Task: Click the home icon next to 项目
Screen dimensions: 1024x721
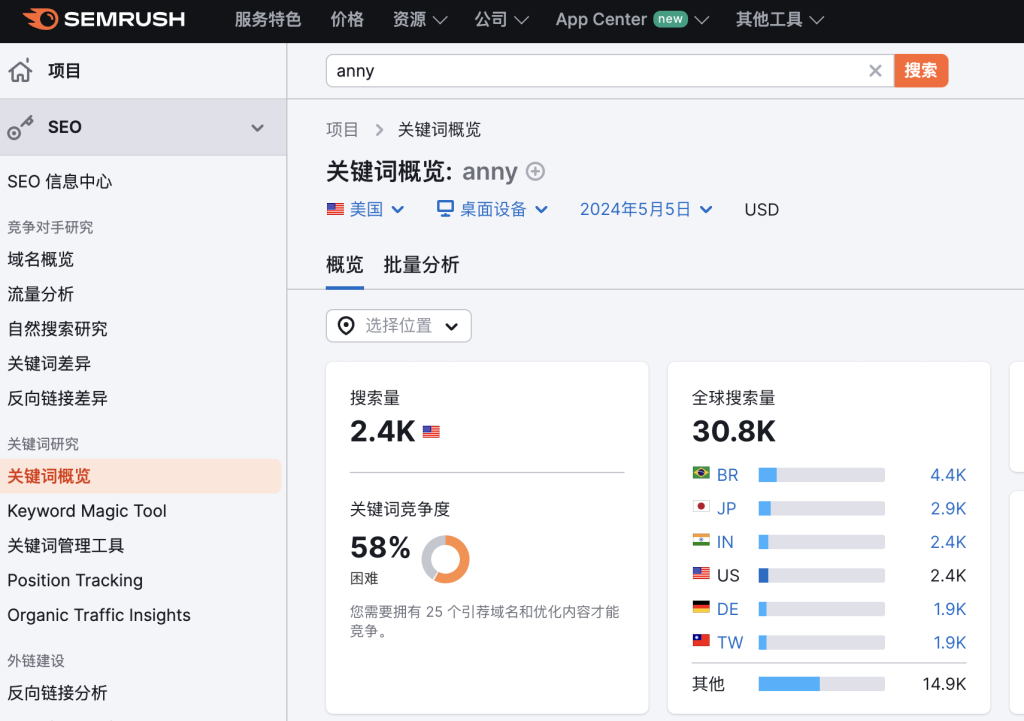Action: [x=22, y=70]
